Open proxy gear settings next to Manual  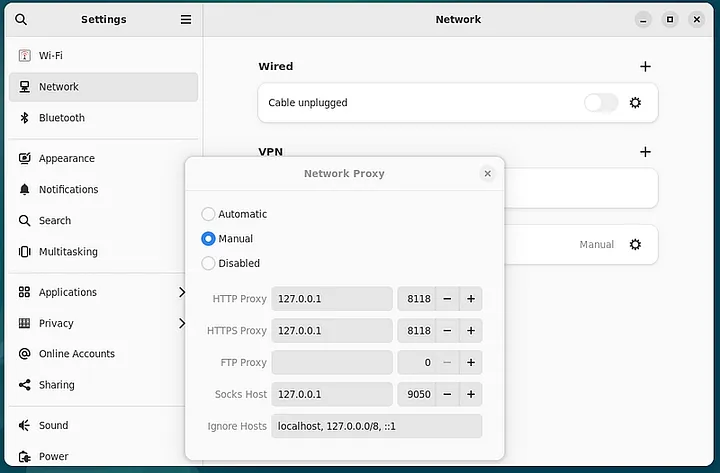tap(635, 244)
